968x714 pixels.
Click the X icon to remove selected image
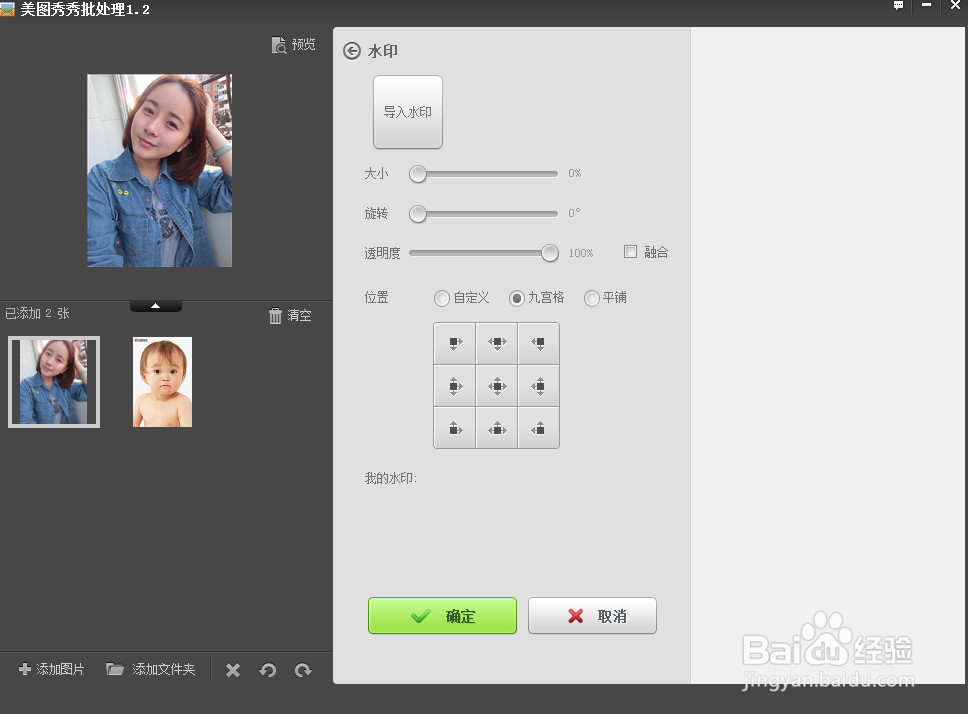[232, 670]
